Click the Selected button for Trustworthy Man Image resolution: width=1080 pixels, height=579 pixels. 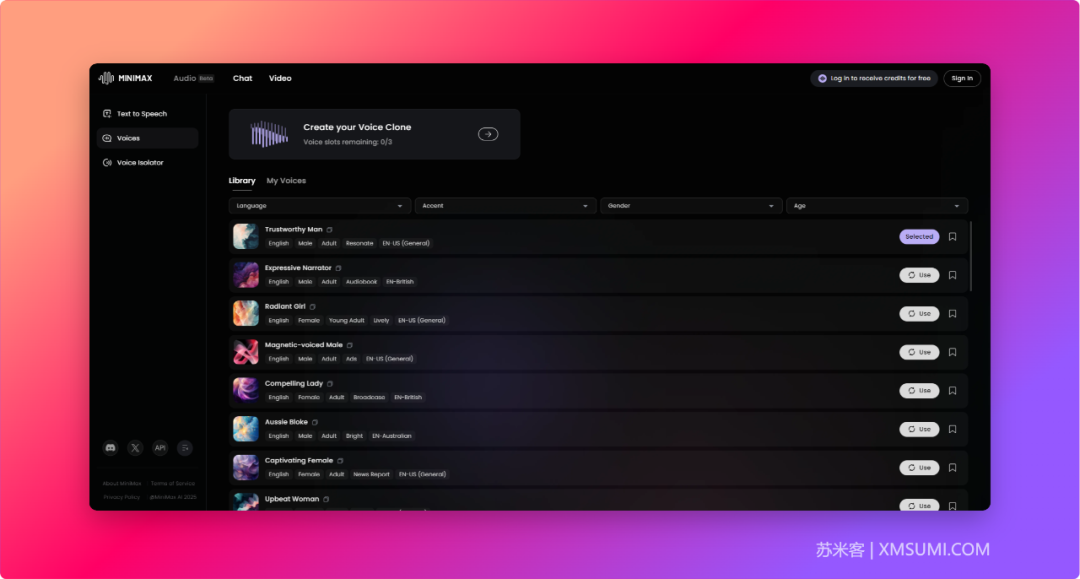coord(919,237)
